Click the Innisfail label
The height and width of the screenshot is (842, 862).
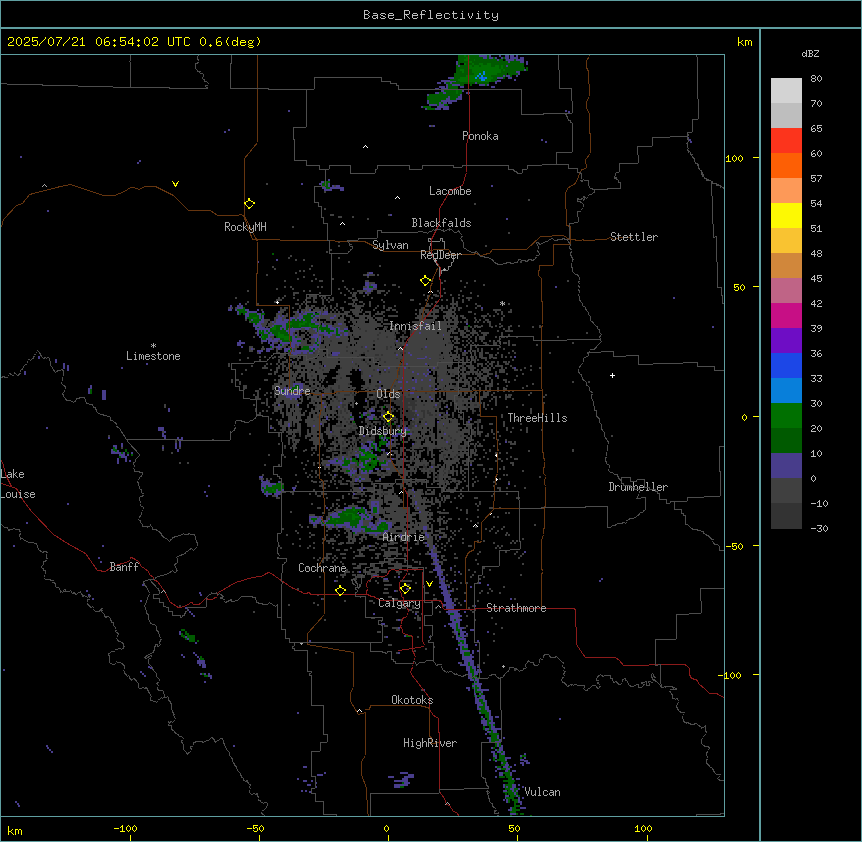415,326
